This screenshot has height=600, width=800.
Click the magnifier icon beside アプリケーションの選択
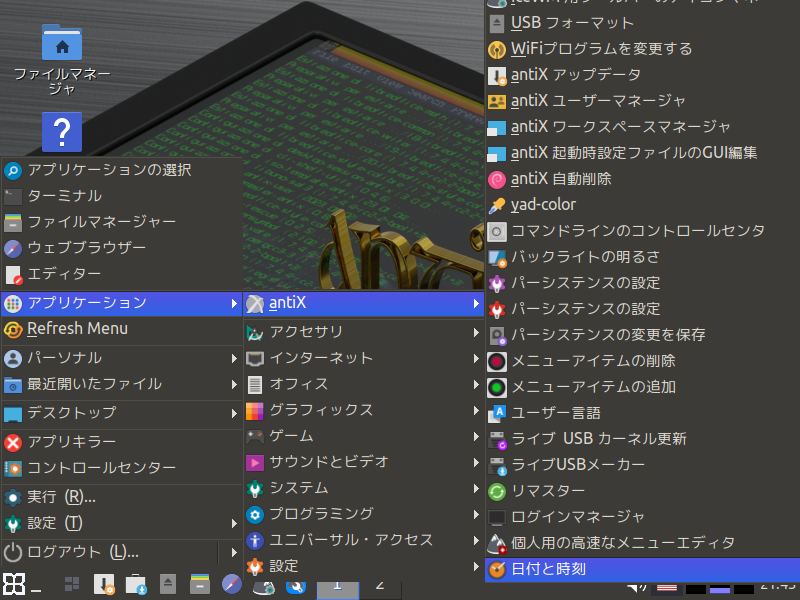[13, 170]
